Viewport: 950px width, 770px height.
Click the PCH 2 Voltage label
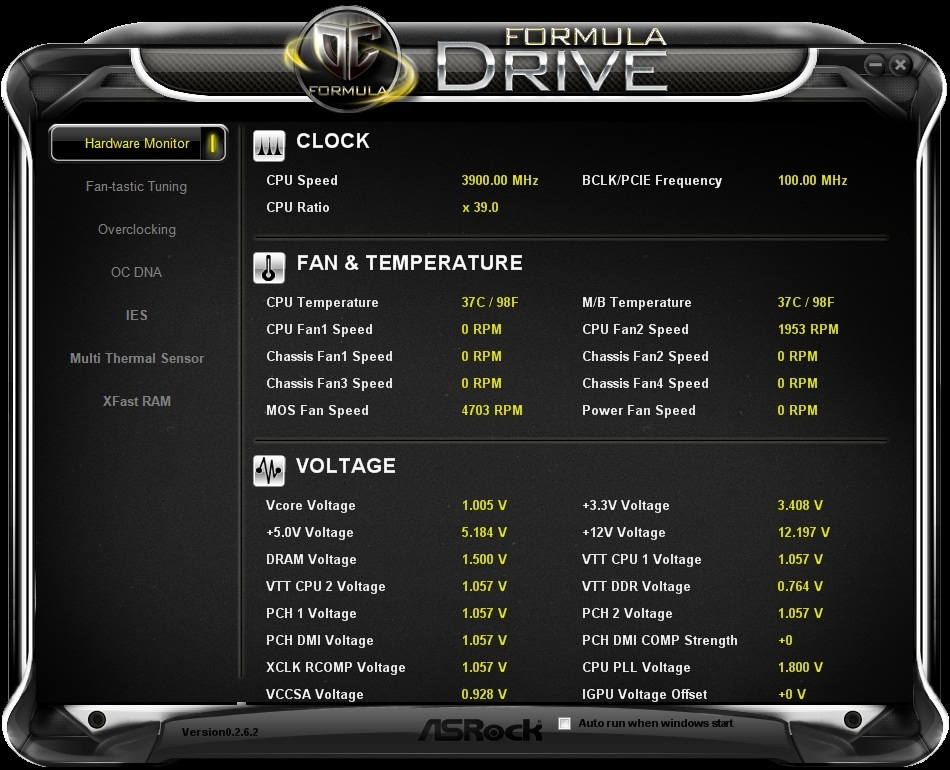[x=627, y=614]
